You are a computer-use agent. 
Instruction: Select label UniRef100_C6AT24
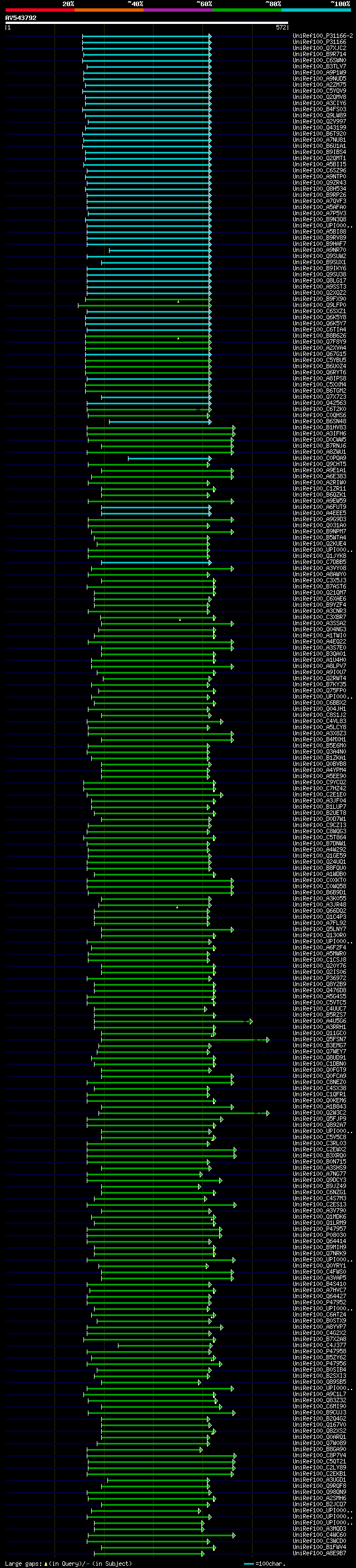point(319,1315)
